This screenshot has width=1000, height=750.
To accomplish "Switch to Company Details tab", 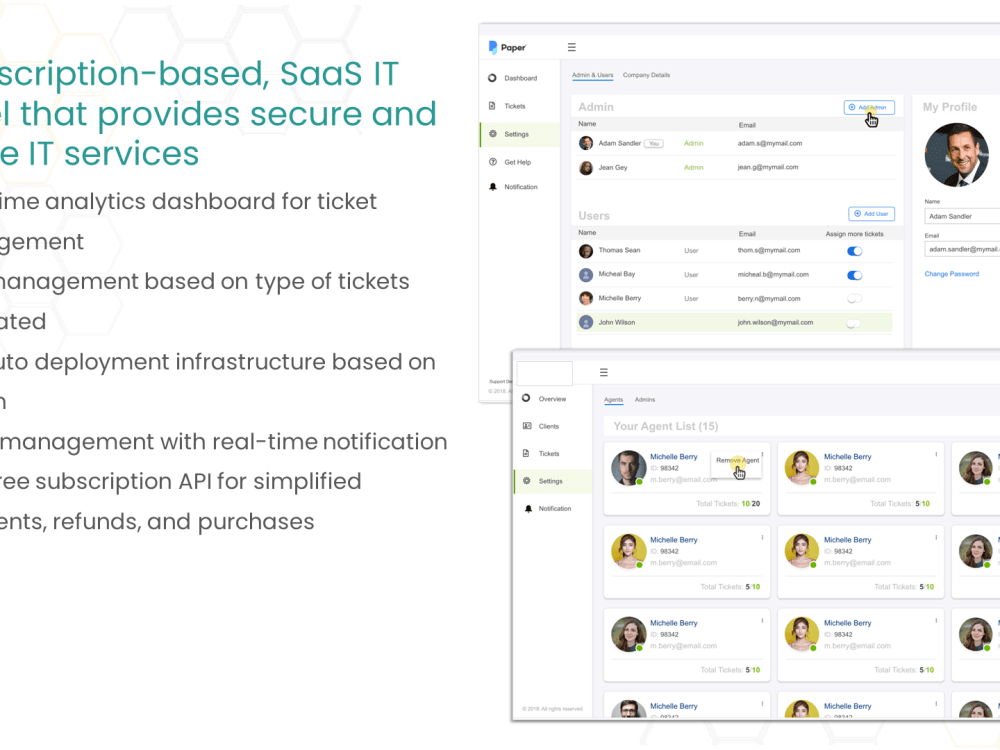I will [x=646, y=75].
